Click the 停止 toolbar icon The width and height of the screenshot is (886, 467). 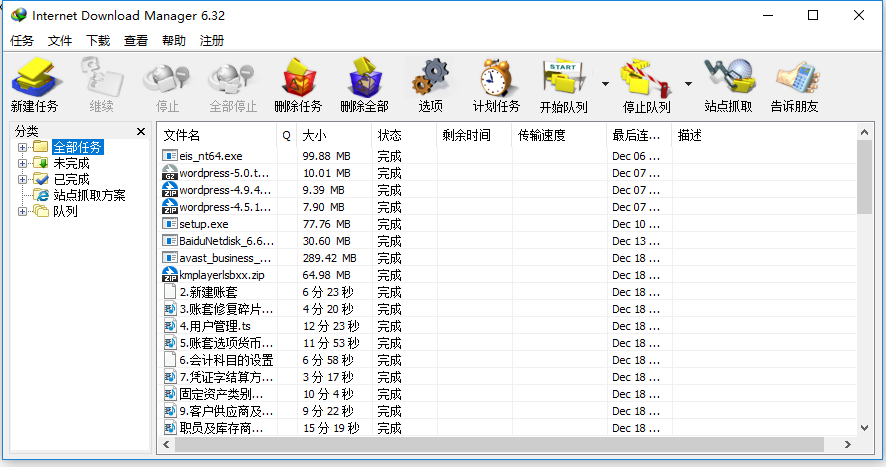(167, 77)
